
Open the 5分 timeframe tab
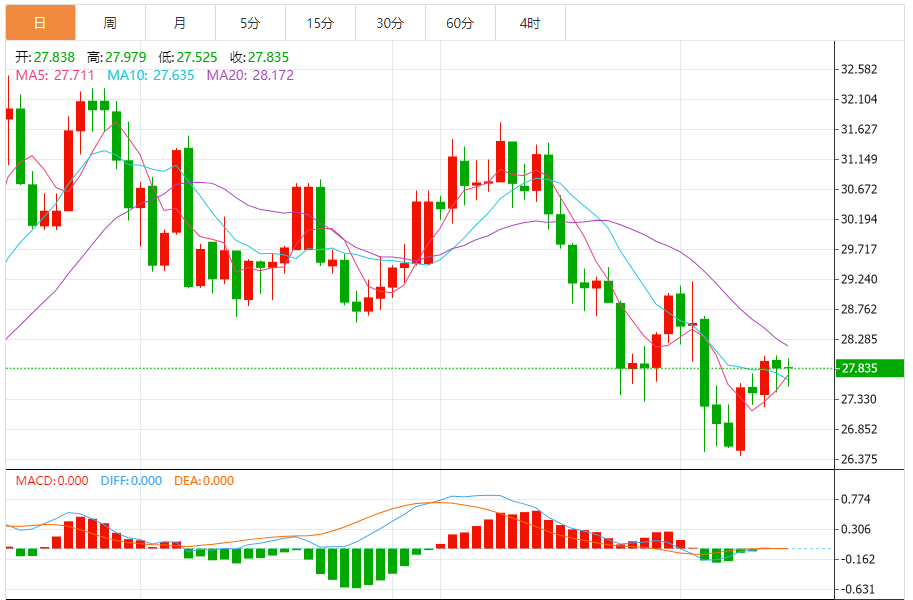tap(250, 23)
